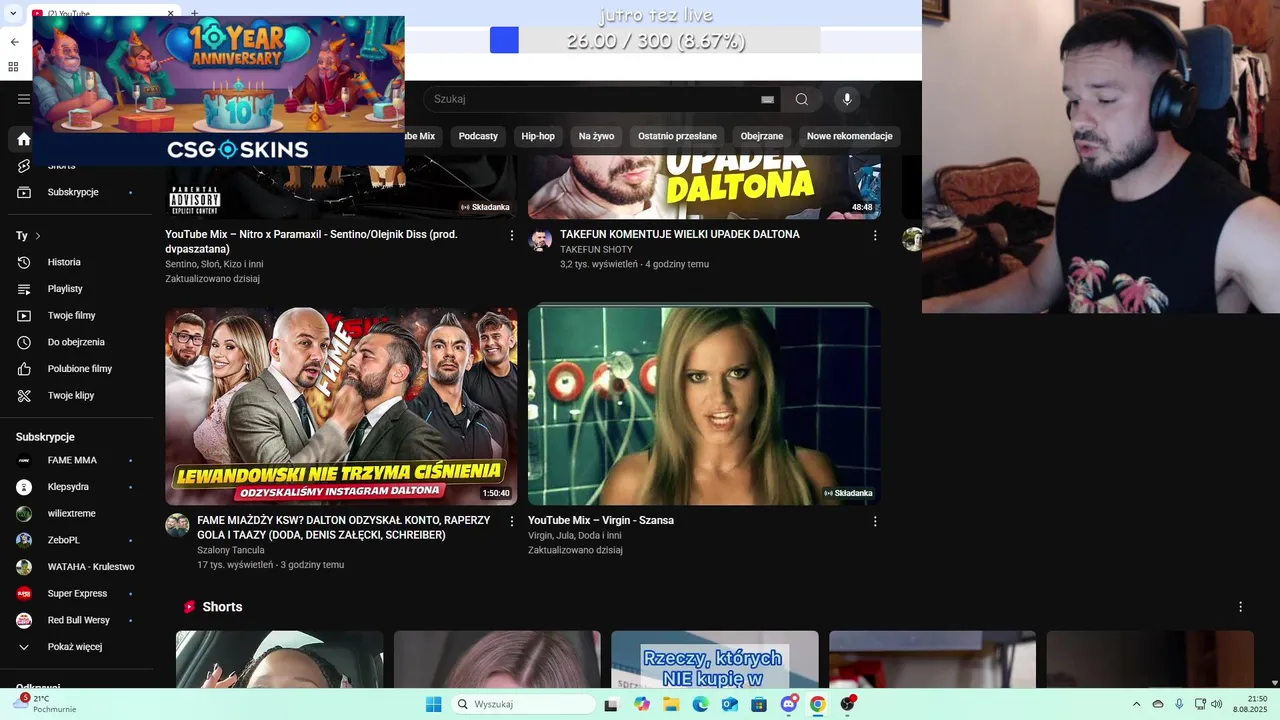Open Shorts icon in sidebar
The image size is (1280, 720).
click(x=24, y=166)
